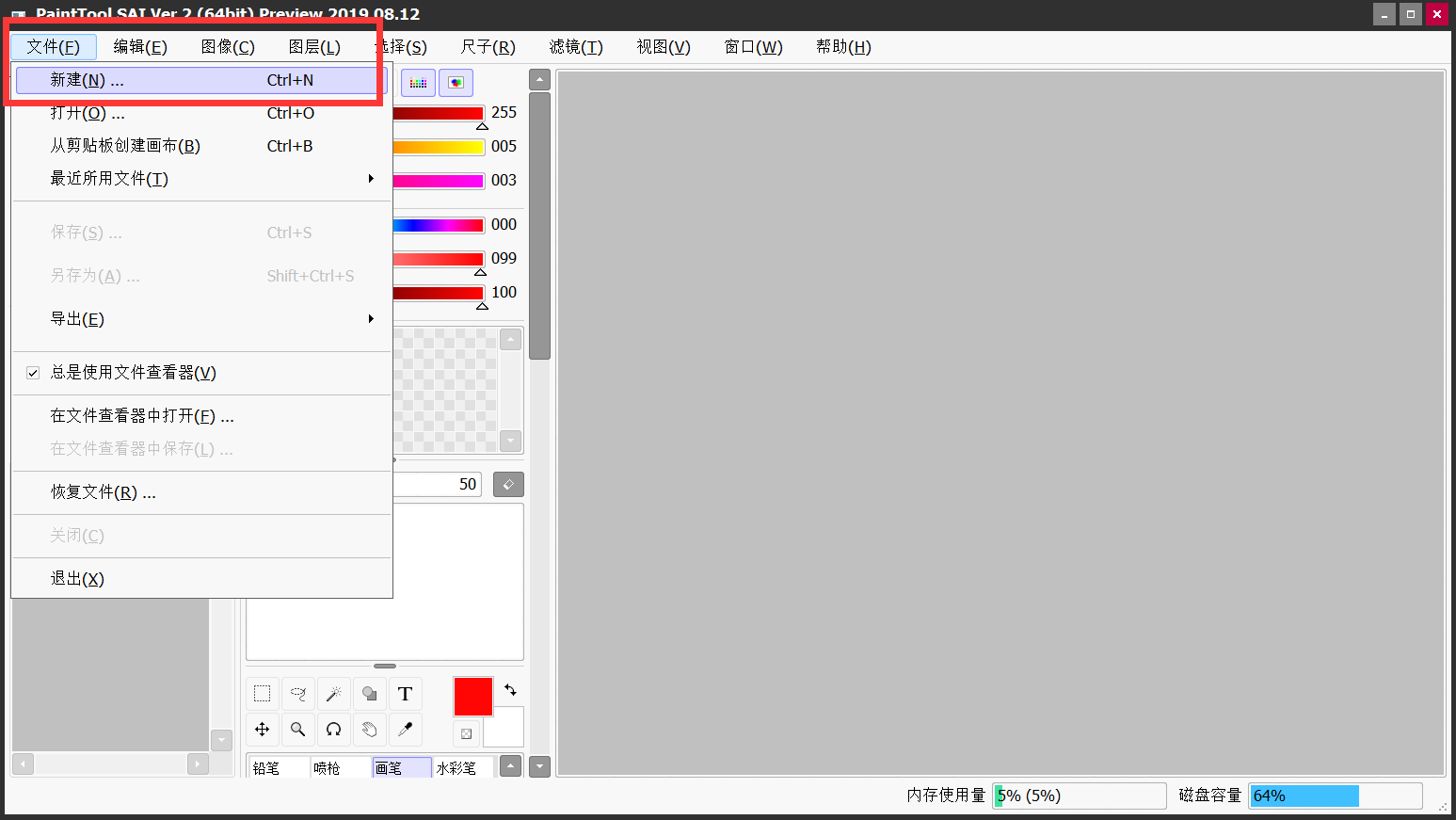
Task: Click the red foreground color swatch
Action: tap(473, 697)
